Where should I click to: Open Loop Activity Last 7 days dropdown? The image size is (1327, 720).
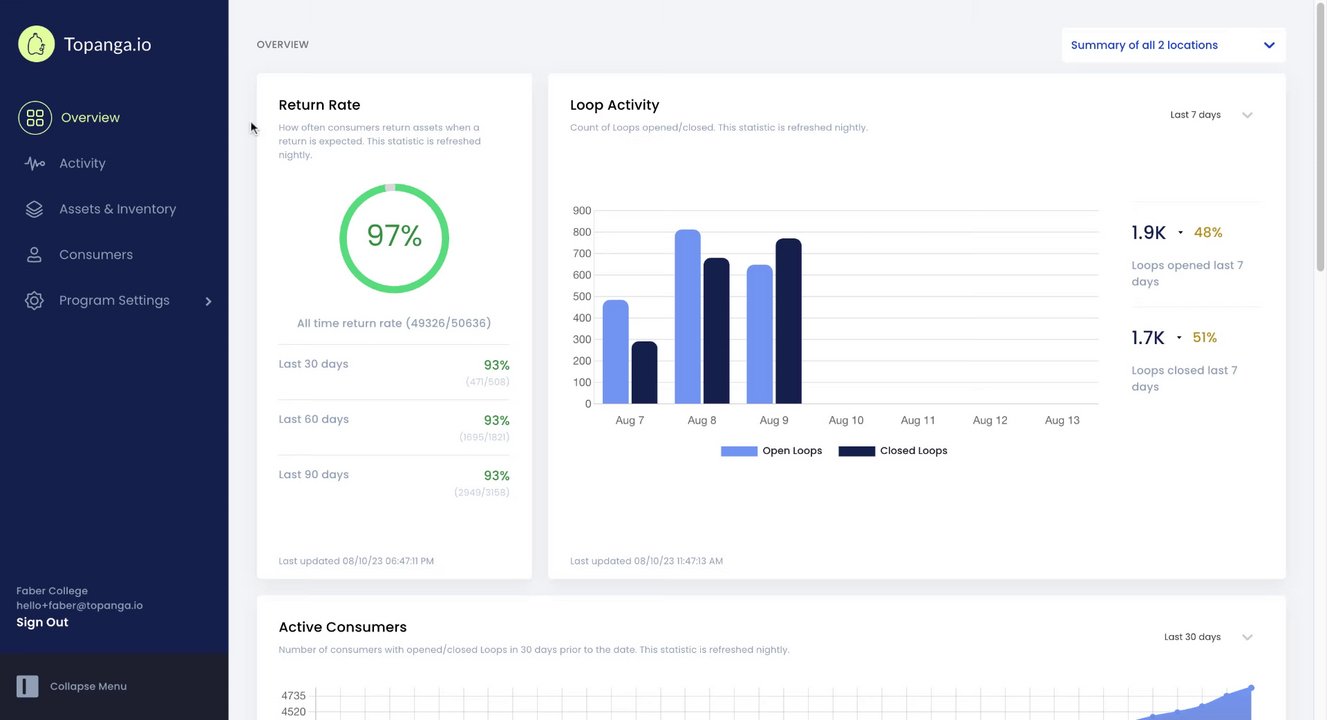click(1211, 115)
